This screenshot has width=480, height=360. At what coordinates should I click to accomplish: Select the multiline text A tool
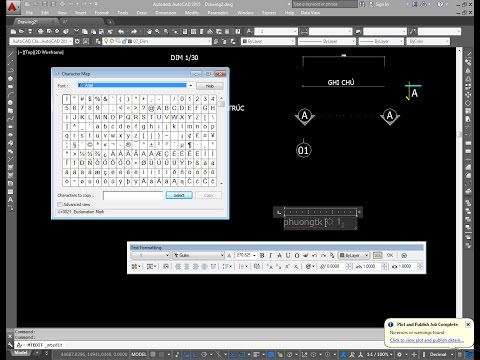pos(10,200)
